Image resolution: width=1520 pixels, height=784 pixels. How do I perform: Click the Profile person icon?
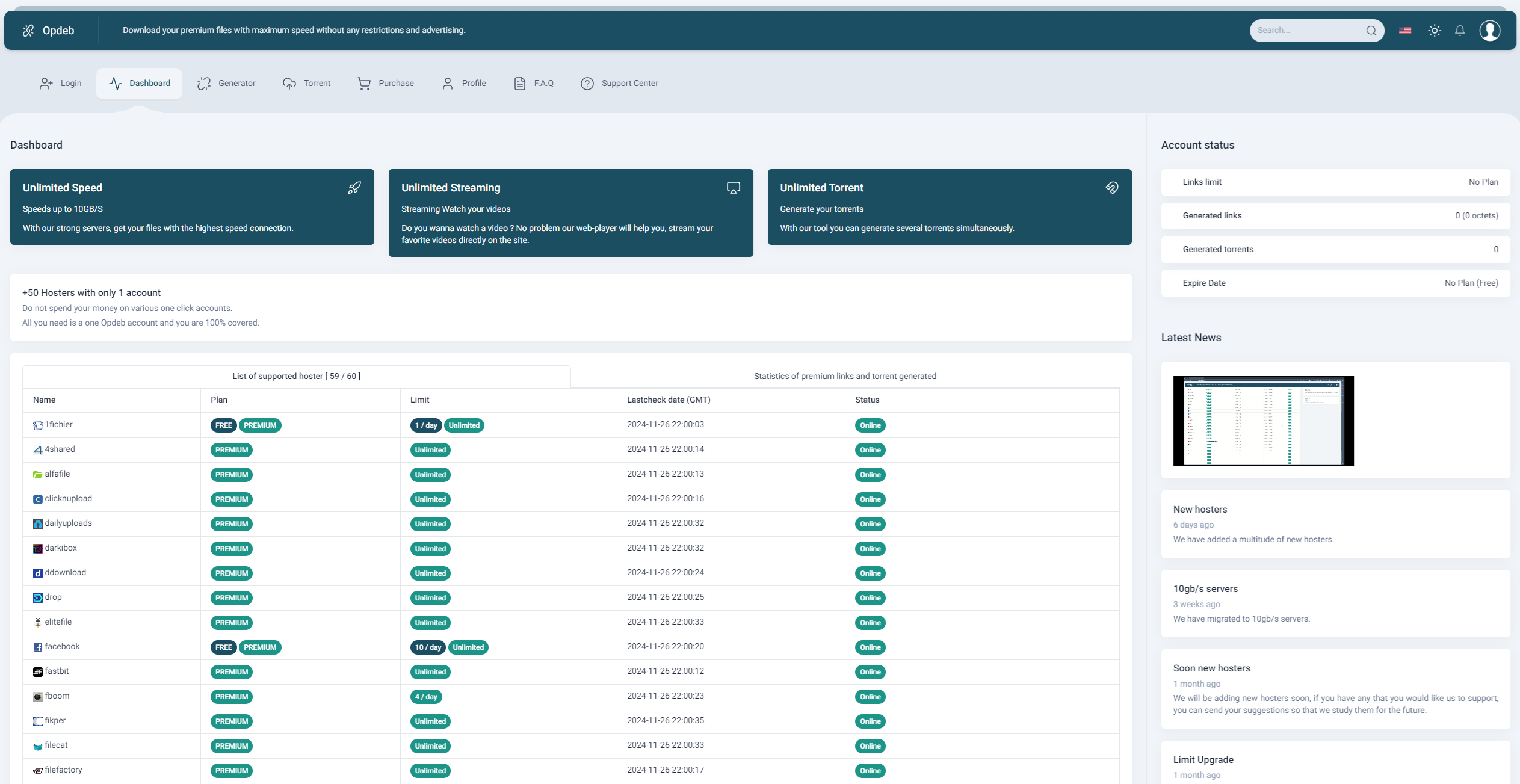pos(447,83)
